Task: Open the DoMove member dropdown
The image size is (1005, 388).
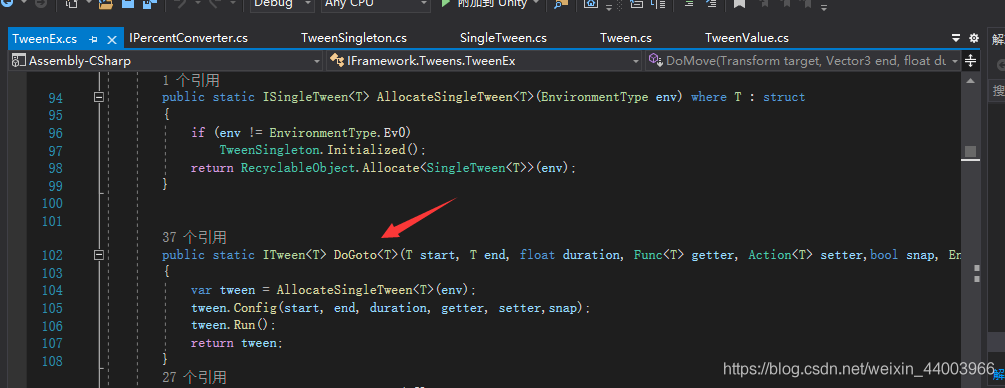Action: coord(802,62)
